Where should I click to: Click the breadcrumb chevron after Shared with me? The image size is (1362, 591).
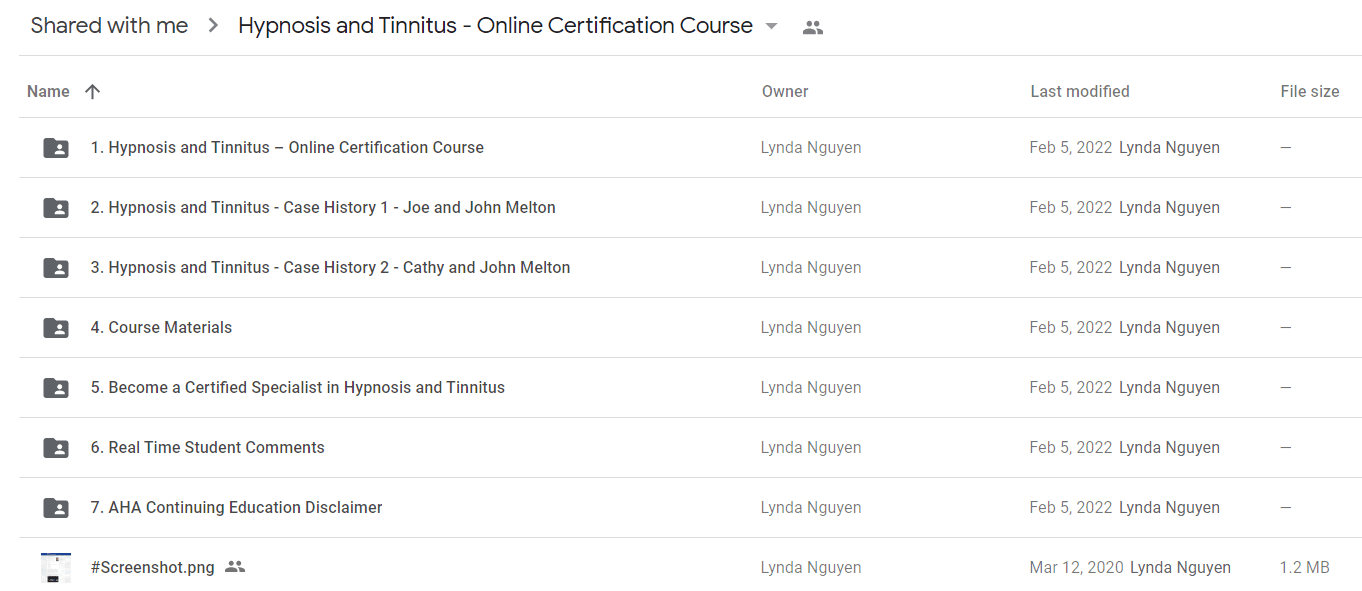[x=213, y=27]
